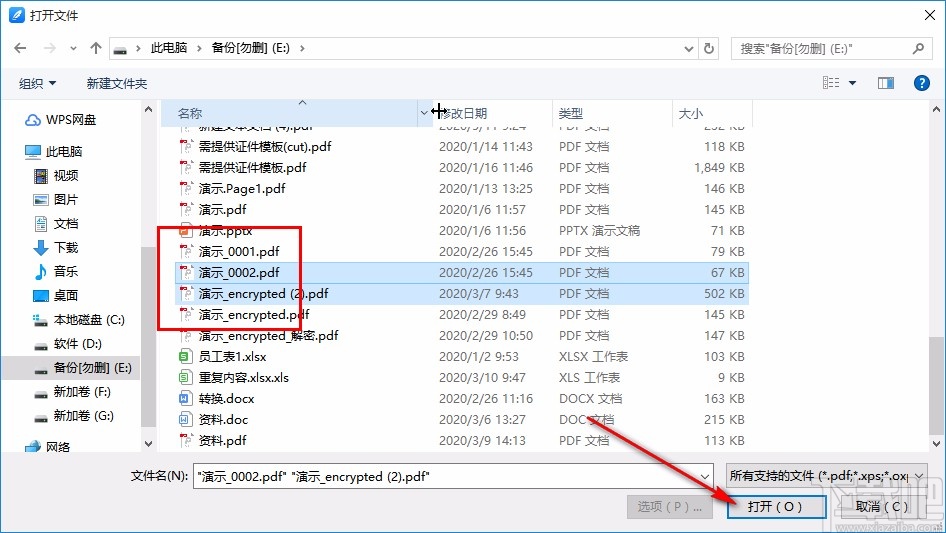
Task: Select file 资料.pdf
Action: [222, 441]
